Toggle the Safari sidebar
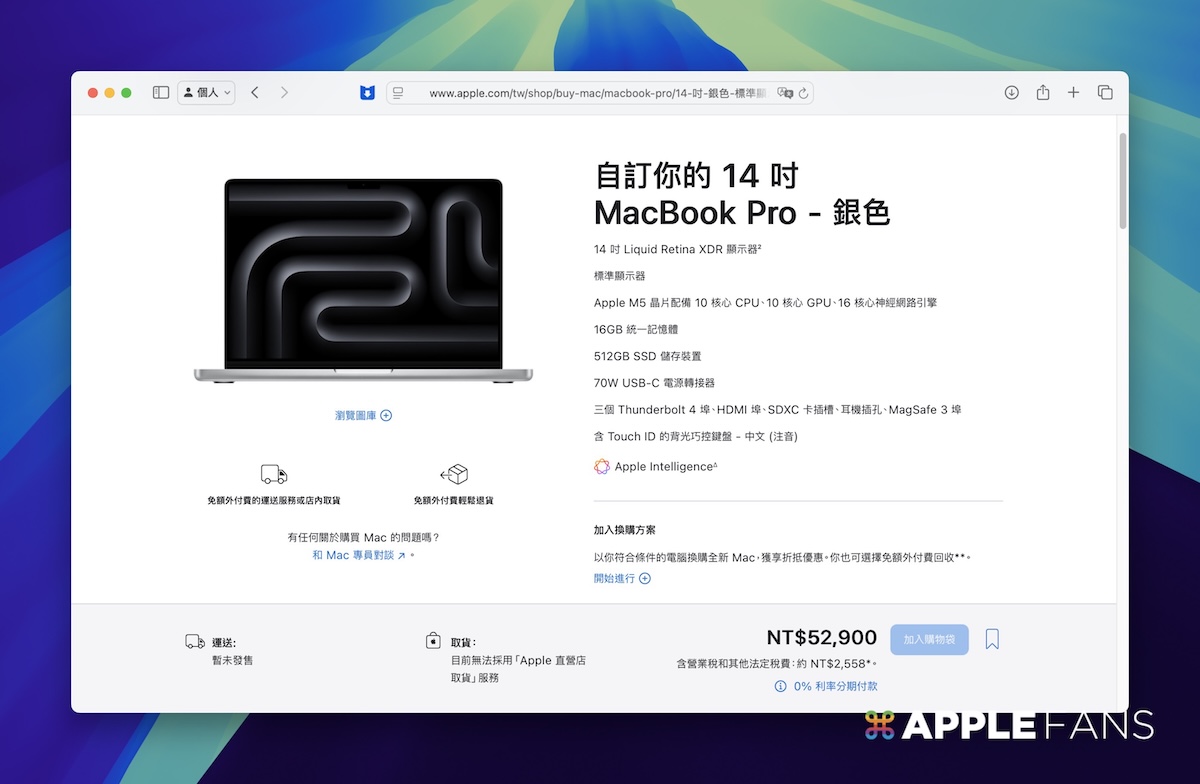 (x=160, y=93)
